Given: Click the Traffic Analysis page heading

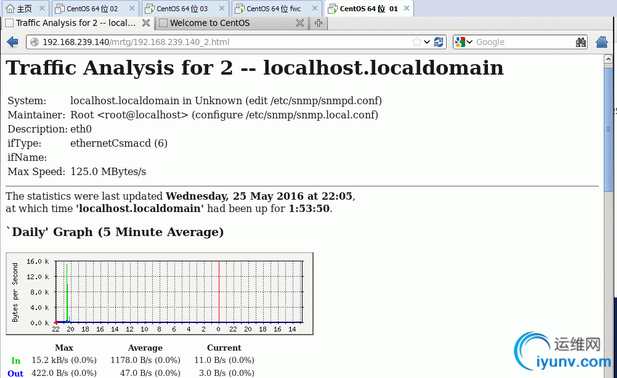Looking at the screenshot, I should pyautogui.click(x=255, y=68).
